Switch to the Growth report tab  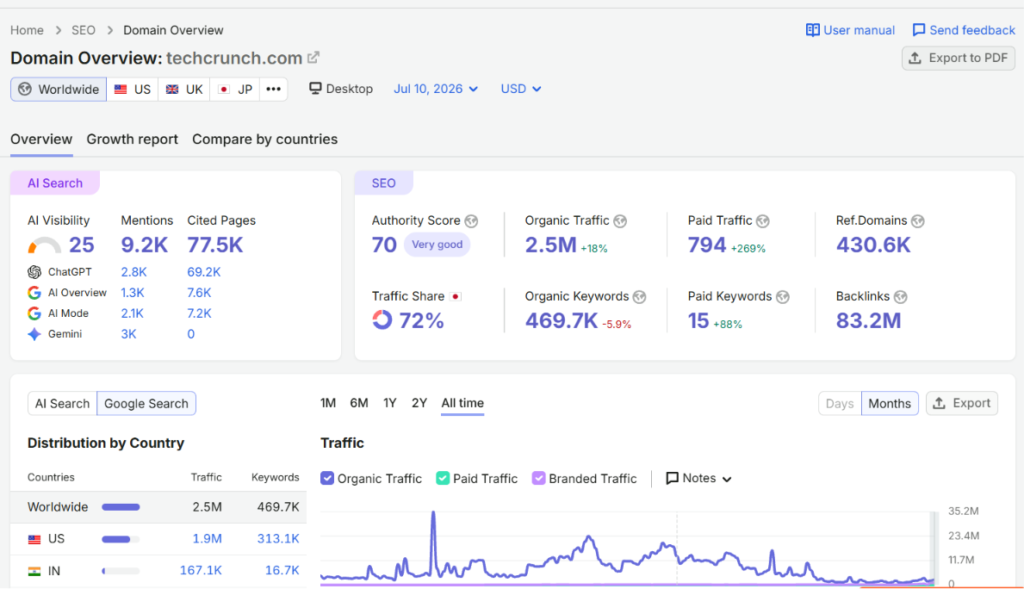point(132,139)
